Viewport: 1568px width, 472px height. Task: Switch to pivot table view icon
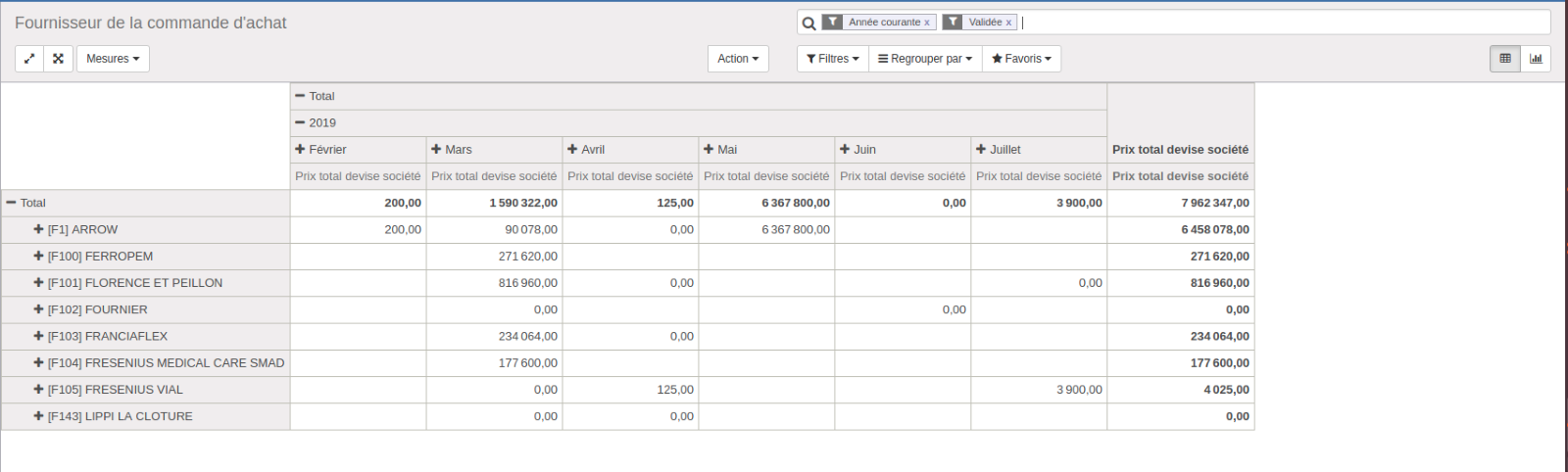click(1505, 59)
